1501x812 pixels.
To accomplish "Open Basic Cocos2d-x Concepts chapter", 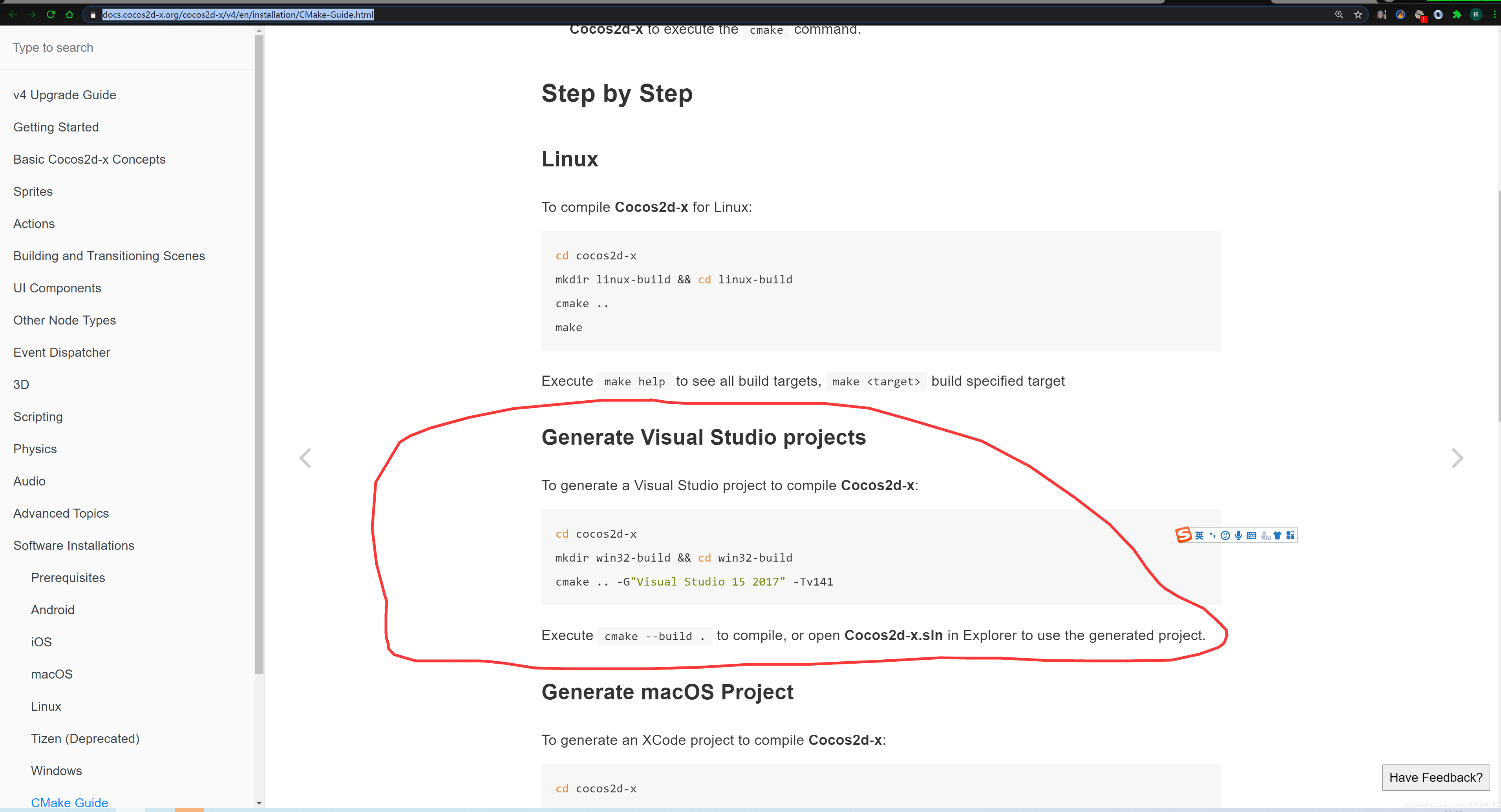I will click(x=89, y=159).
